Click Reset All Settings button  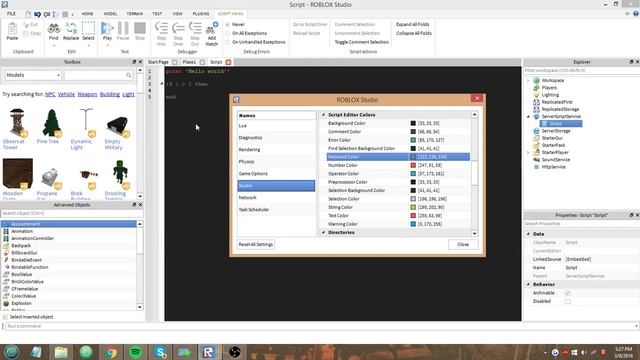click(256, 244)
